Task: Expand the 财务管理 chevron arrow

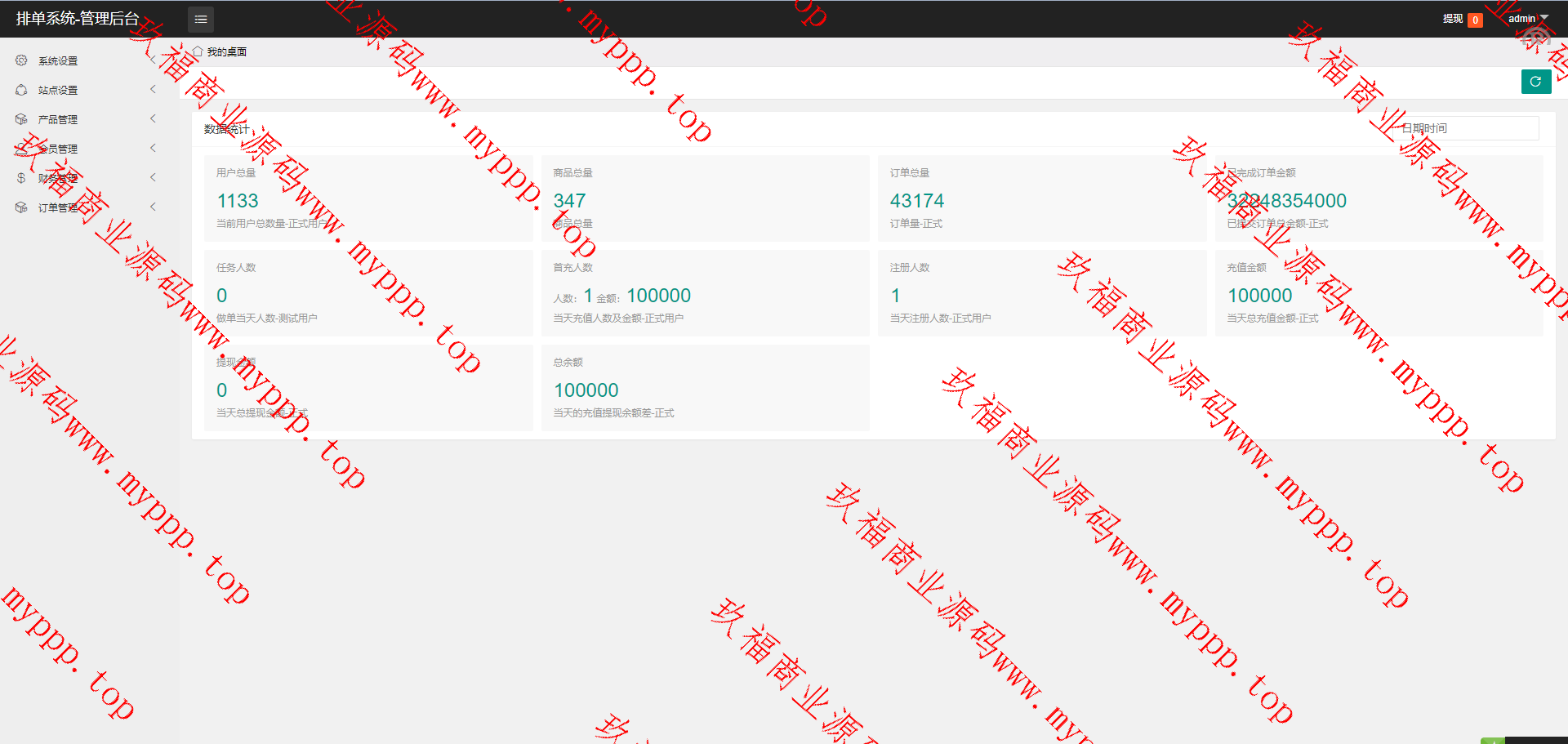Action: click(x=153, y=178)
